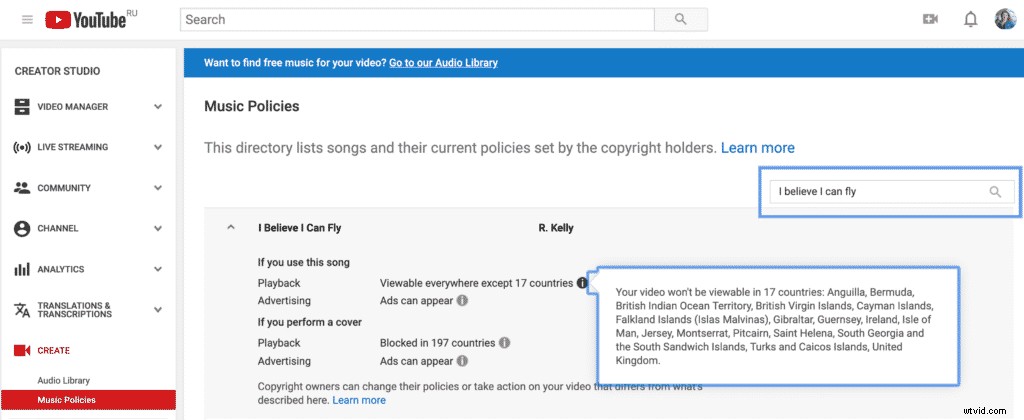Open the notifications bell
This screenshot has width=1024, height=420.
(970, 20)
